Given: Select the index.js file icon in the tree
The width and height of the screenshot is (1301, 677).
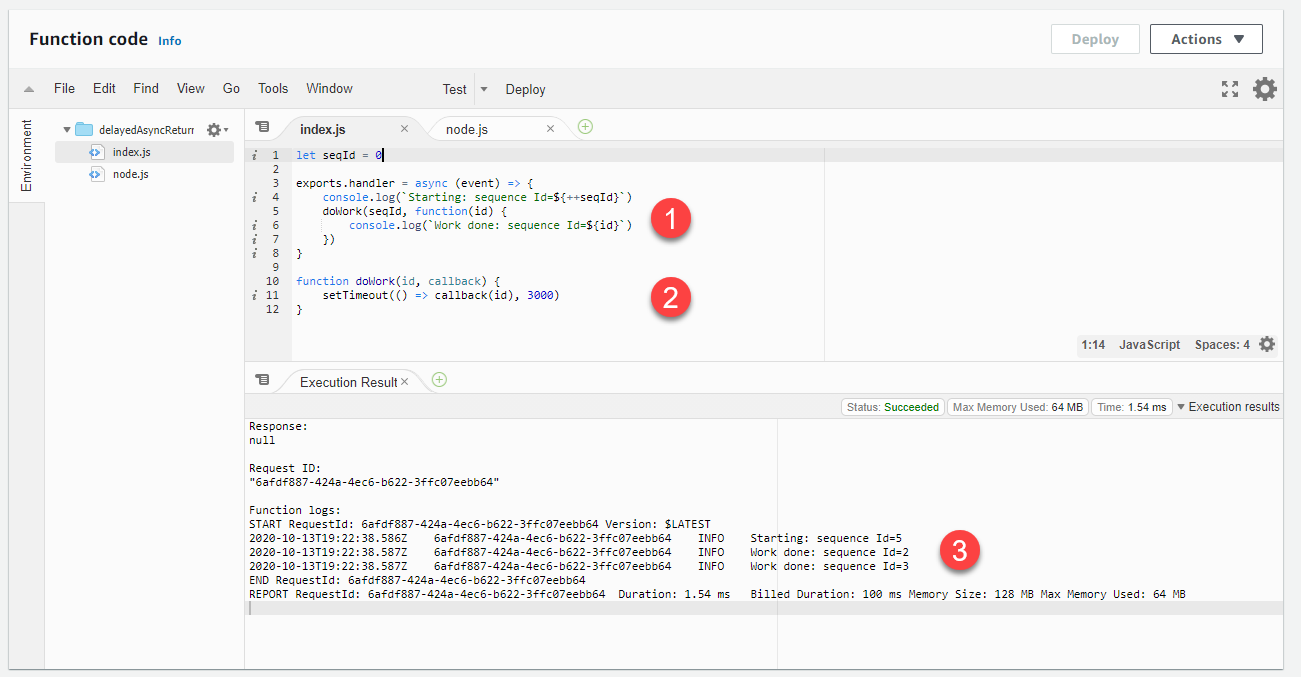Looking at the screenshot, I should [x=97, y=151].
